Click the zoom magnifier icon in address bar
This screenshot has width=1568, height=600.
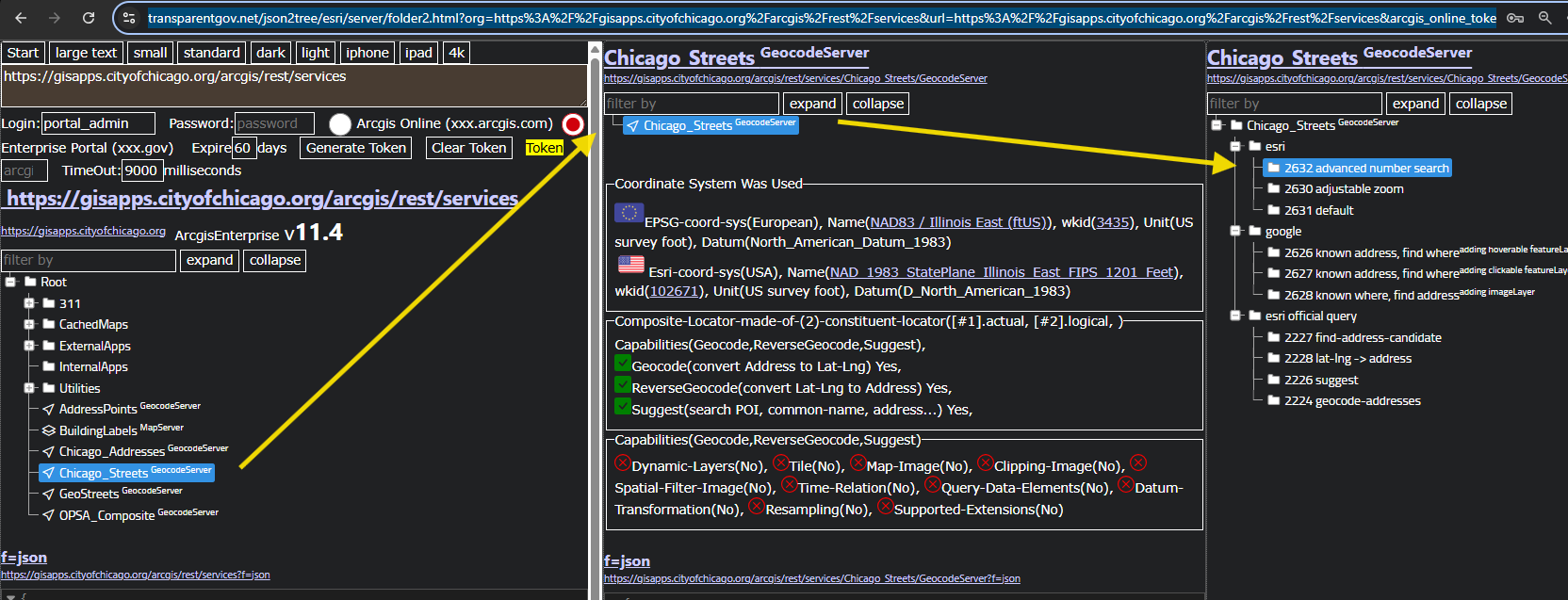point(1545,18)
